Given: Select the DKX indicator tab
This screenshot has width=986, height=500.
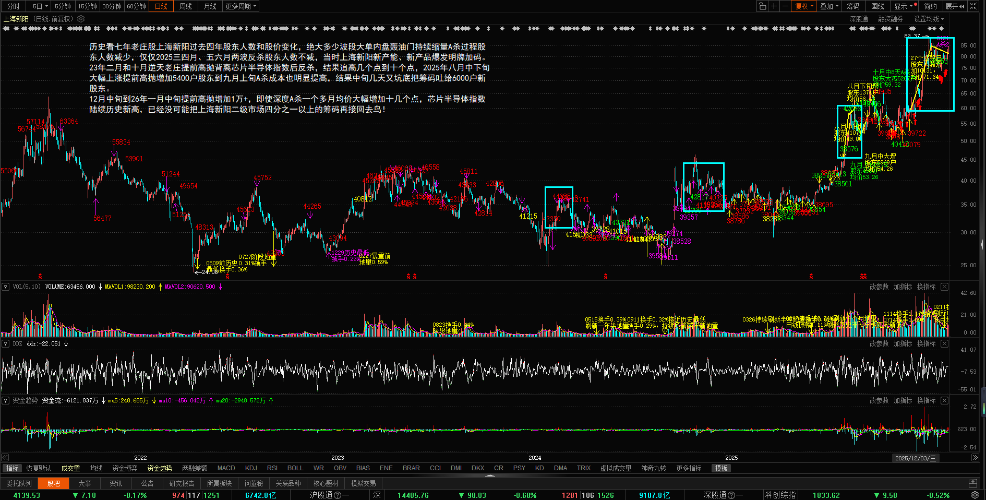Looking at the screenshot, I should [478, 468].
